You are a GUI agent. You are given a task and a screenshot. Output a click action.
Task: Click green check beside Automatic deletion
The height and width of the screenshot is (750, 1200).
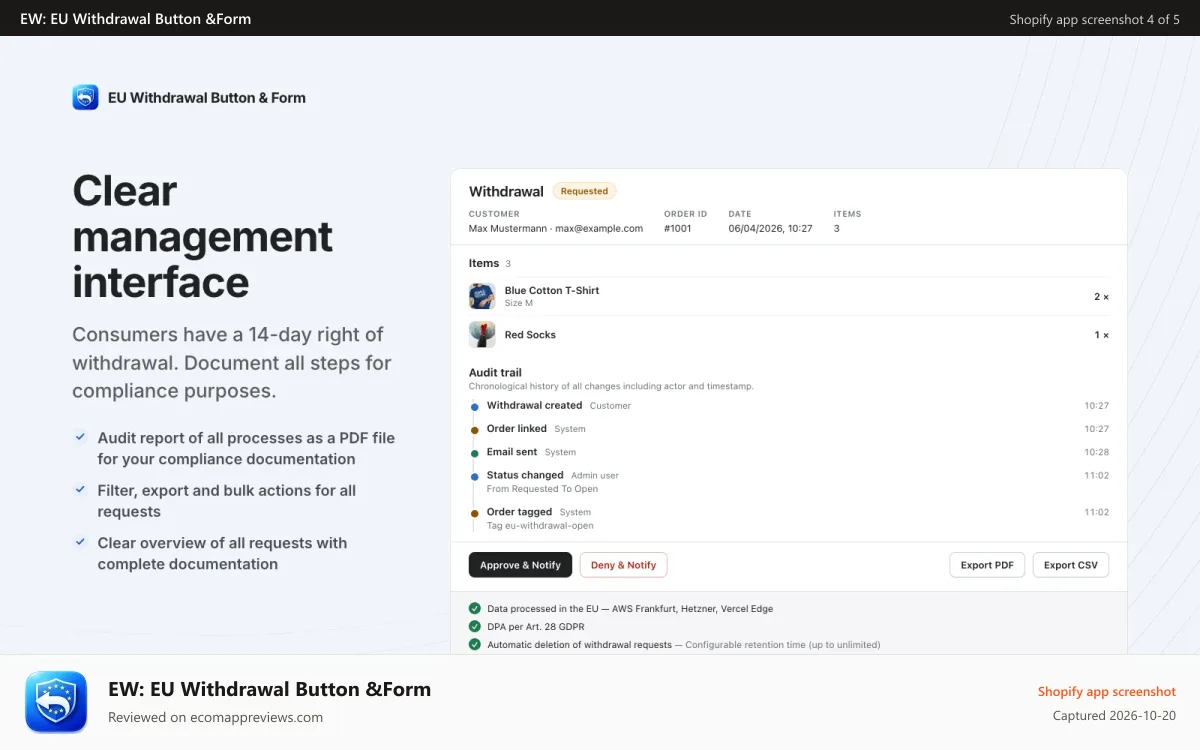[x=475, y=645]
